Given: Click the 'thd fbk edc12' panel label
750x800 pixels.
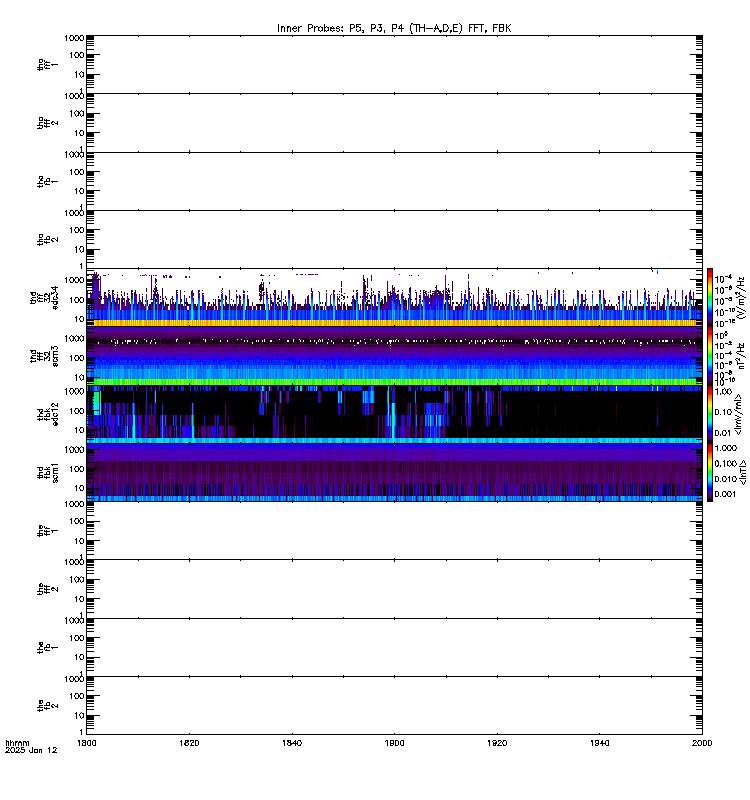Looking at the screenshot, I should [x=47, y=414].
